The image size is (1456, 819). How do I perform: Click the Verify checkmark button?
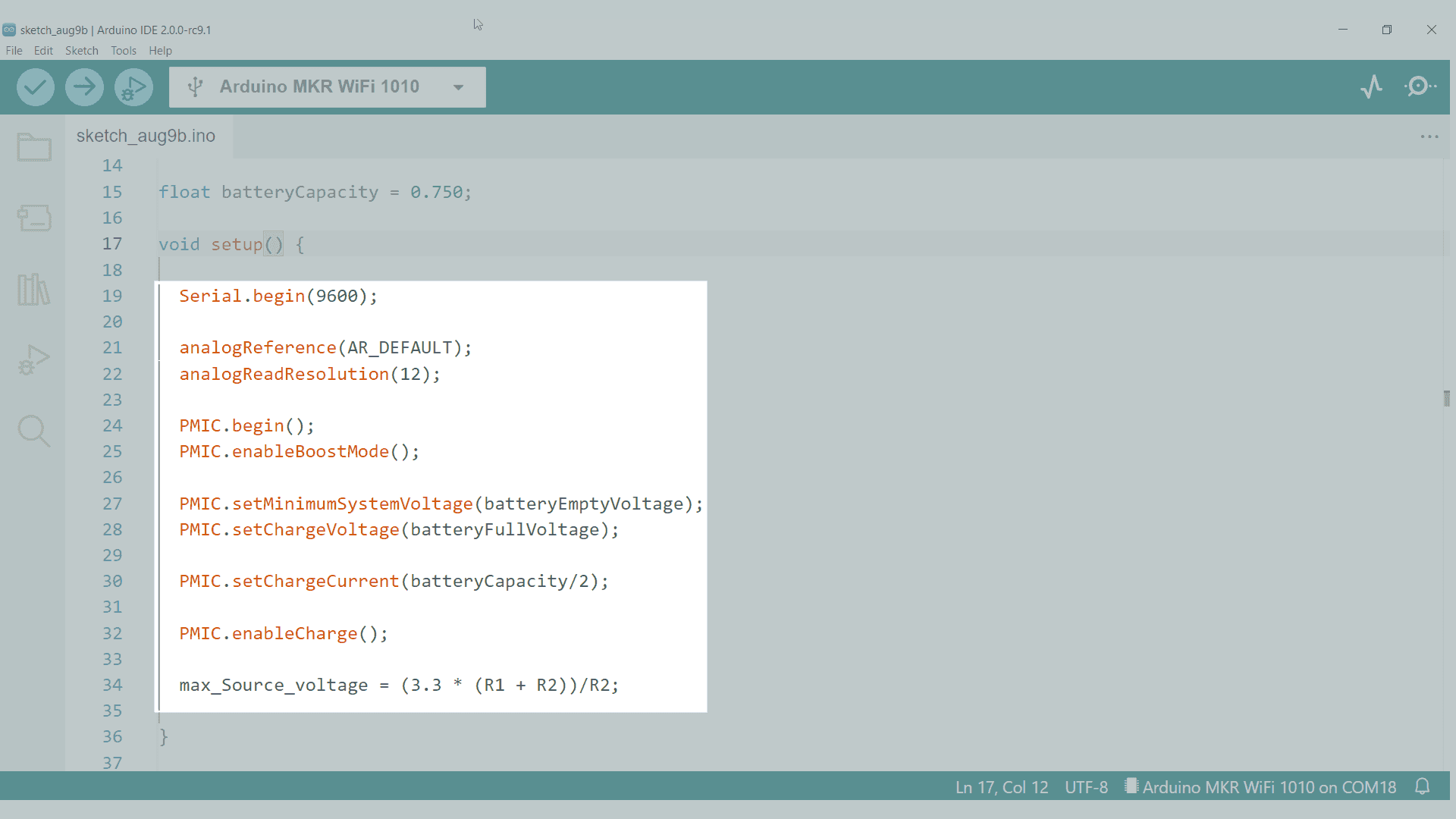click(x=36, y=87)
